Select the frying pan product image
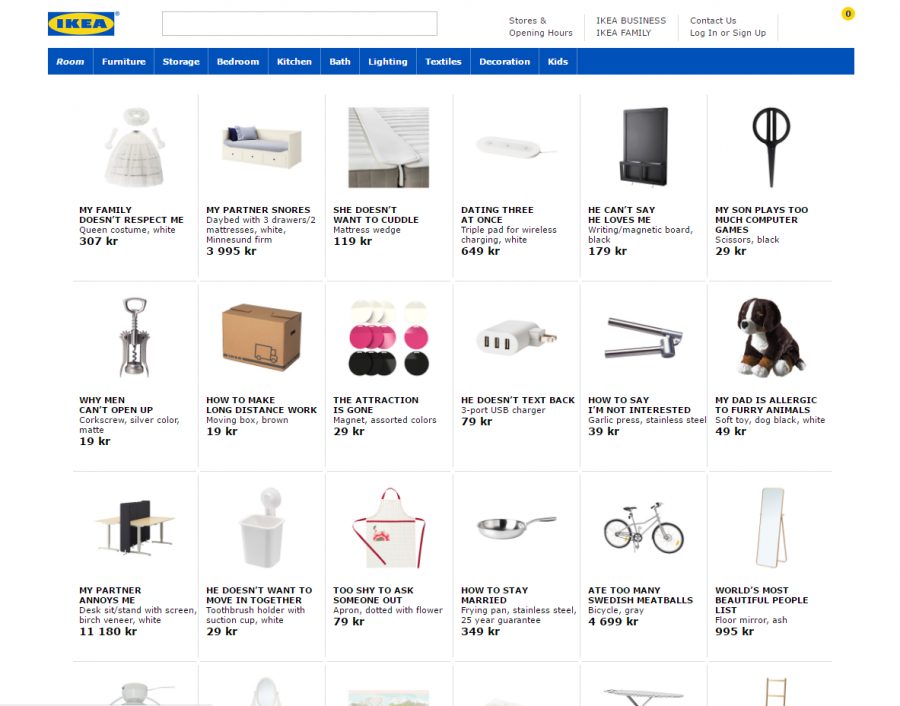Screen dimensions: 900x706 pyautogui.click(x=516, y=527)
